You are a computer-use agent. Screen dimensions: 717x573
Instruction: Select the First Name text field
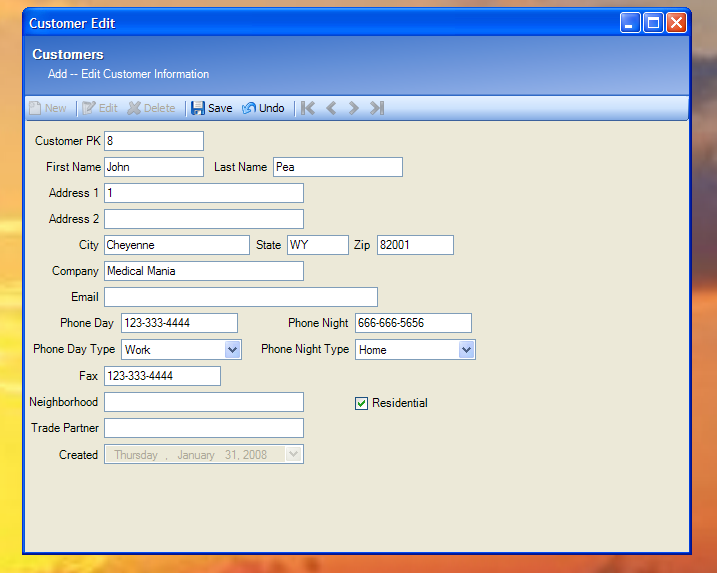pos(153,167)
